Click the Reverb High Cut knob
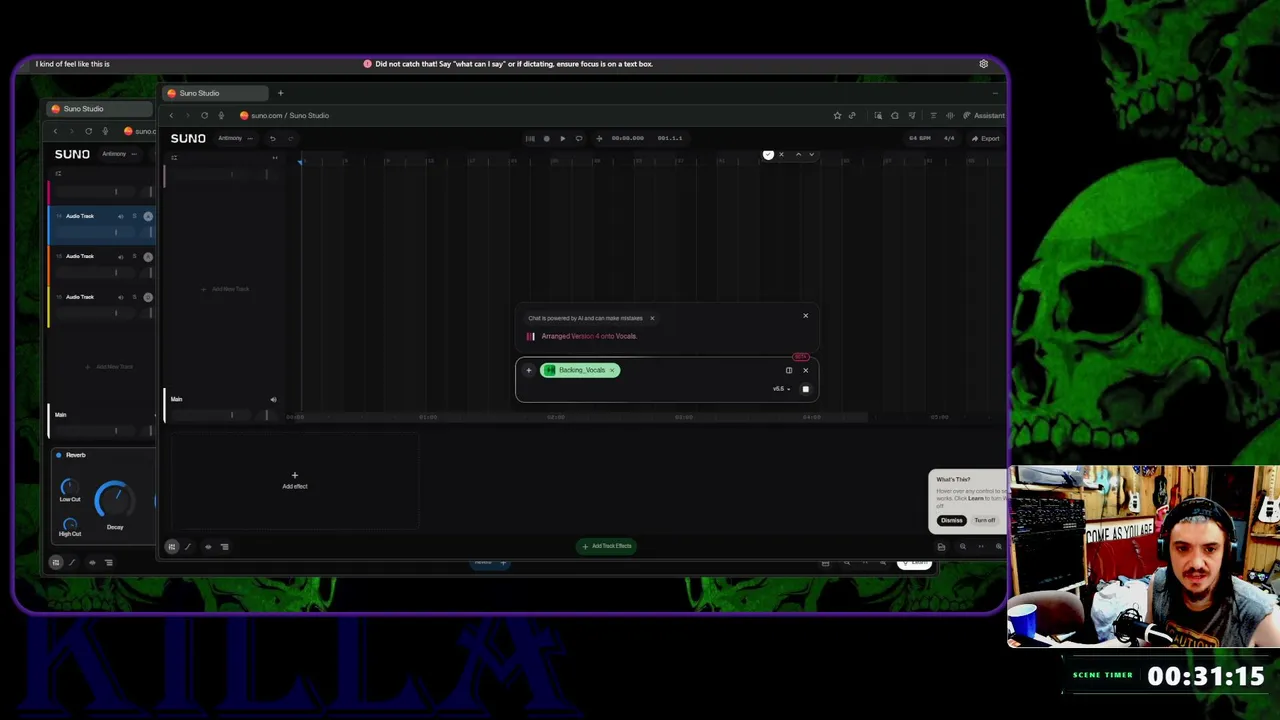This screenshot has height=720, width=1280. point(69,523)
